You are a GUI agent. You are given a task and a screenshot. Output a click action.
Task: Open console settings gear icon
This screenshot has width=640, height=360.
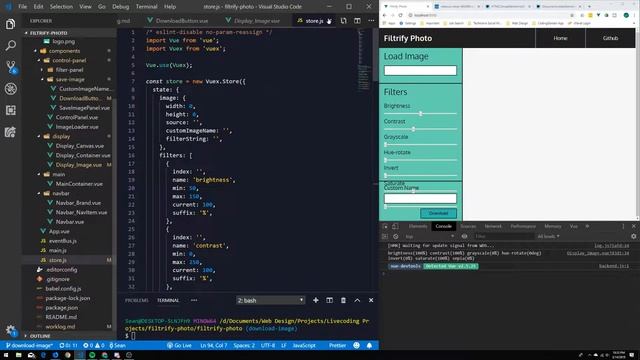point(633,236)
